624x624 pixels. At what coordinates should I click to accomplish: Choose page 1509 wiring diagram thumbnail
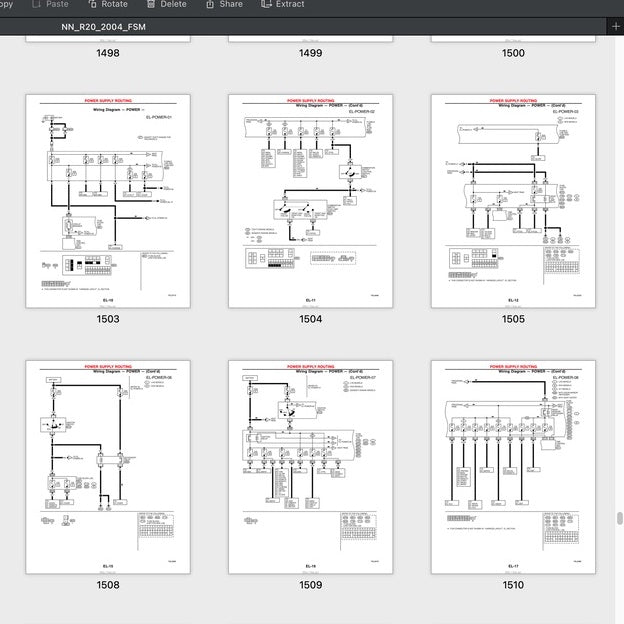click(310, 467)
